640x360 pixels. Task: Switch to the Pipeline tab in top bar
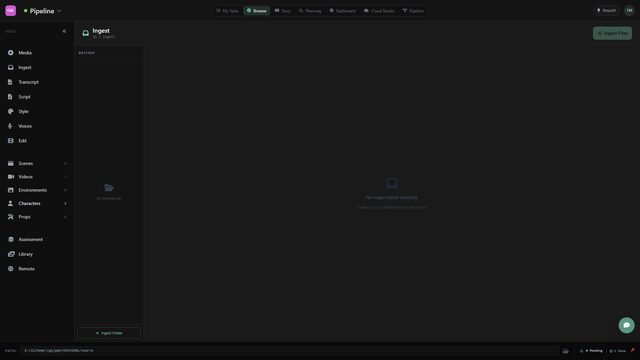413,11
